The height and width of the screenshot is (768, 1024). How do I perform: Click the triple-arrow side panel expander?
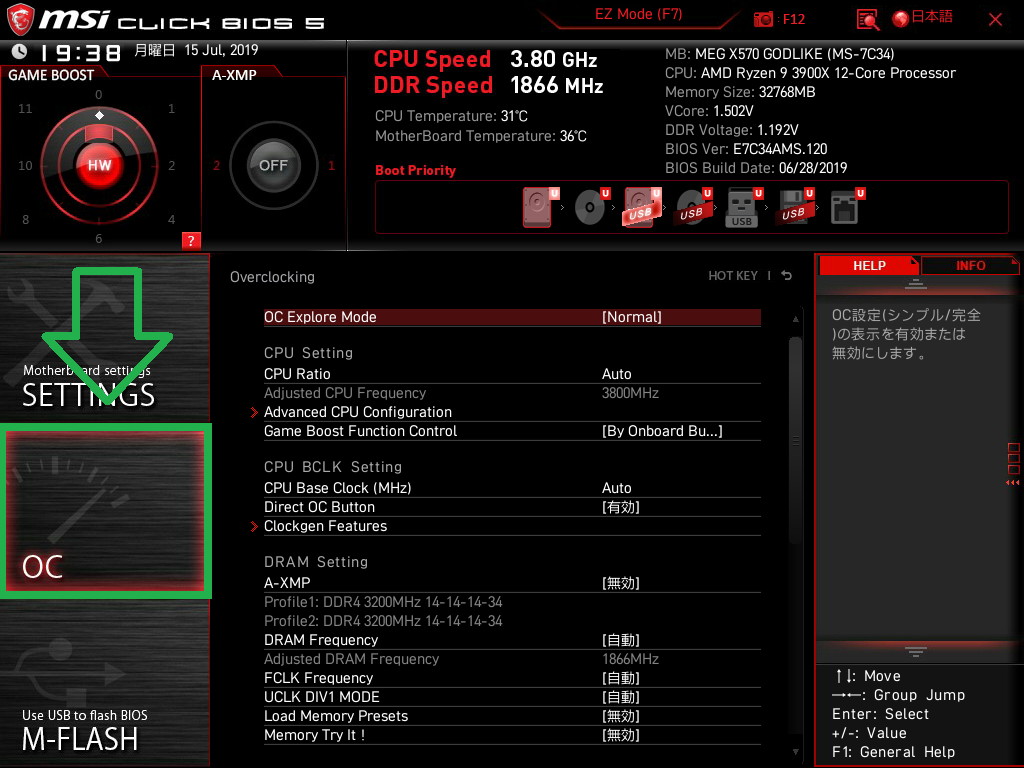click(x=1012, y=483)
